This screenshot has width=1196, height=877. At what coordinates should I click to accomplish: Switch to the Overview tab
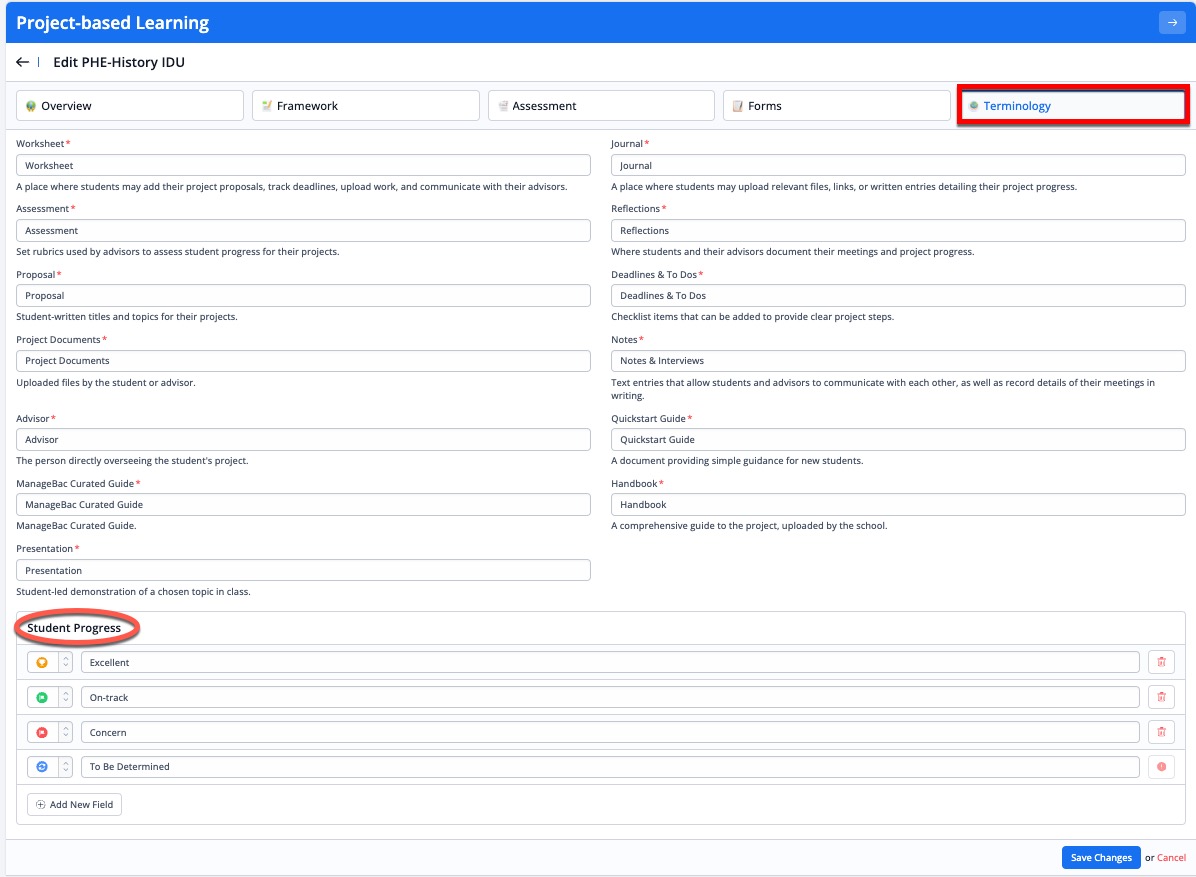pyautogui.click(x=130, y=106)
